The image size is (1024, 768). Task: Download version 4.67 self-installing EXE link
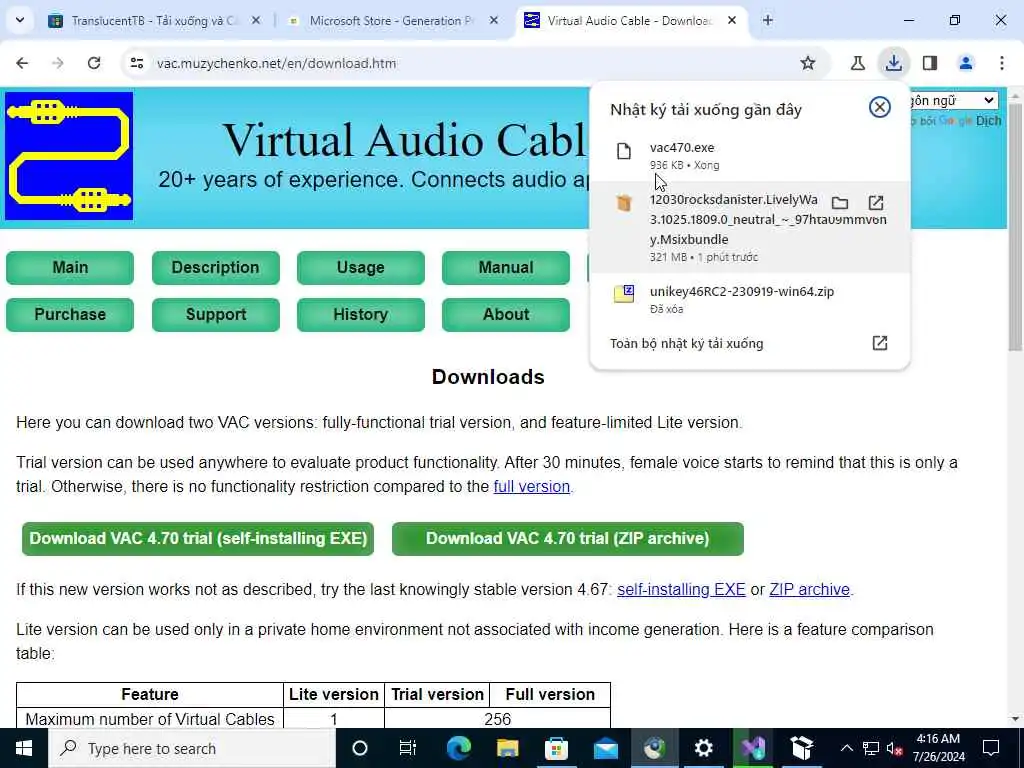[x=681, y=590]
